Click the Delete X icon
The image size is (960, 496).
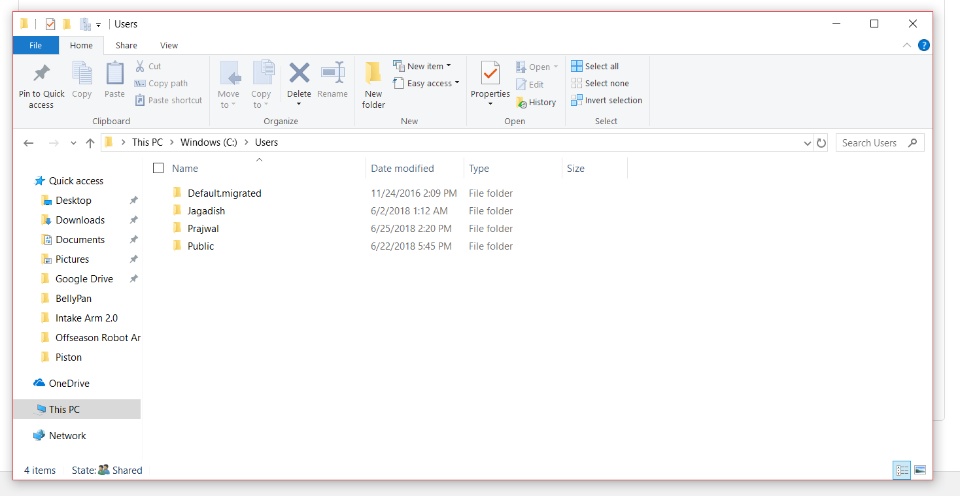(x=299, y=73)
